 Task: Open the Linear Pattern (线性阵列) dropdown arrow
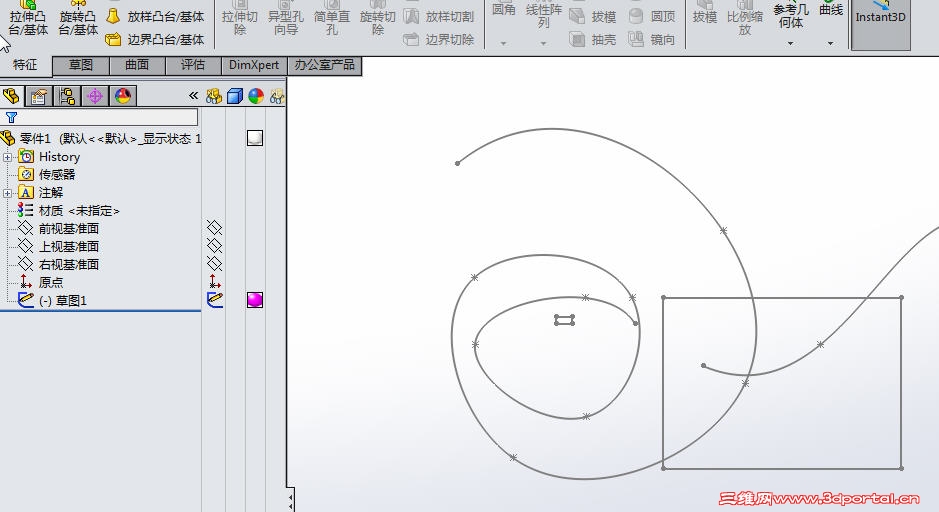tap(544, 43)
